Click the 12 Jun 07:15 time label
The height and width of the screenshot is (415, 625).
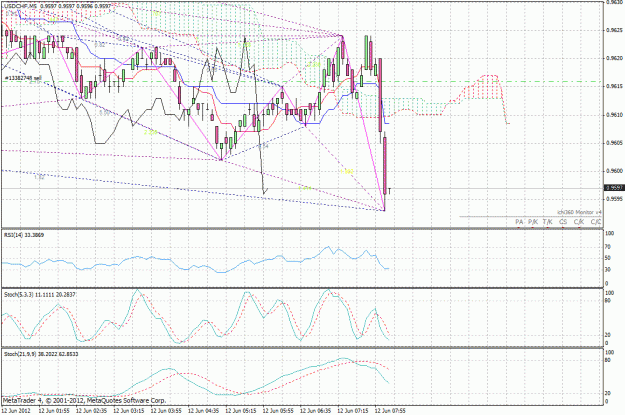[353, 410]
